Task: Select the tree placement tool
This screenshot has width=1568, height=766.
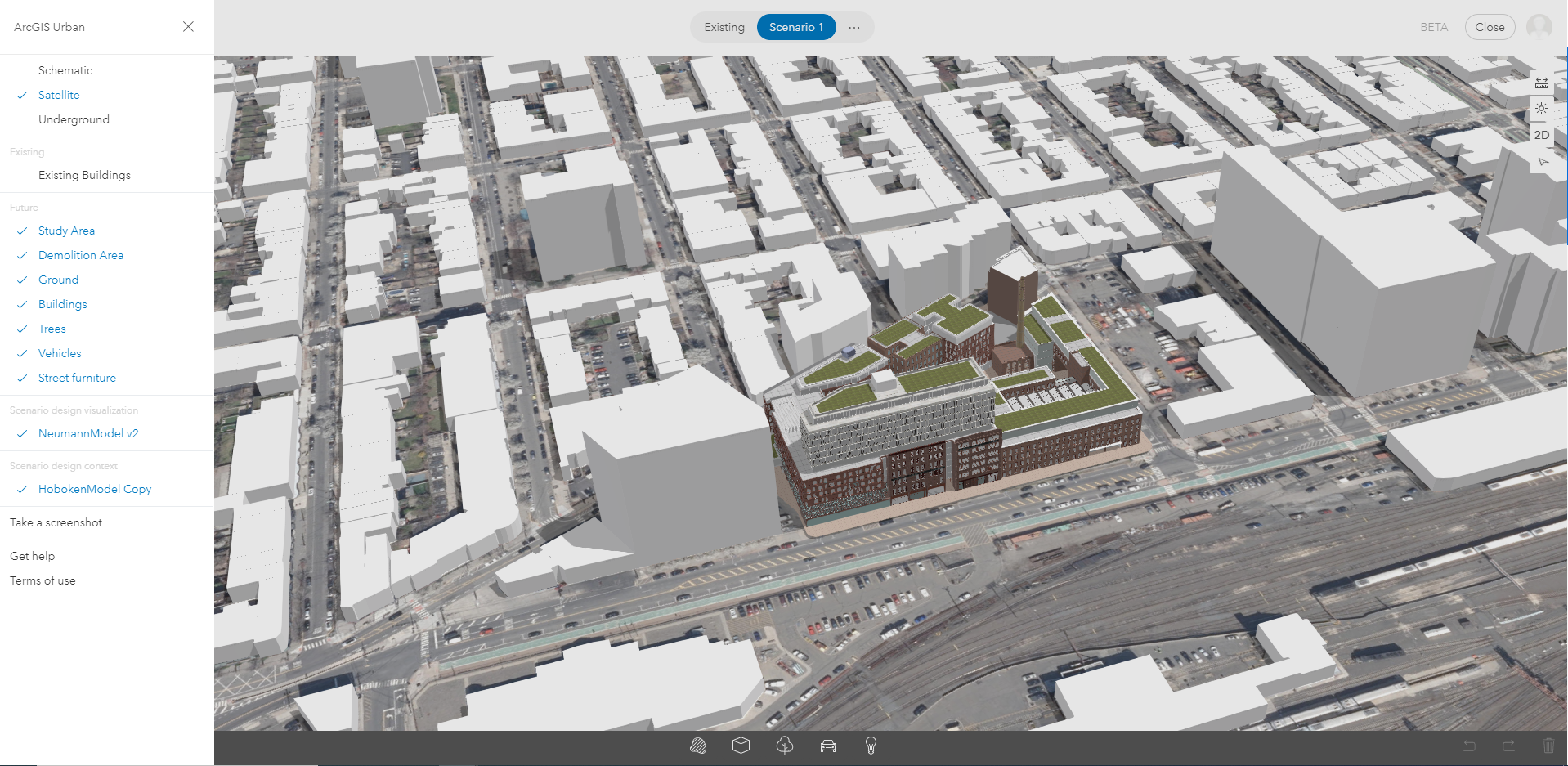Action: [x=785, y=746]
